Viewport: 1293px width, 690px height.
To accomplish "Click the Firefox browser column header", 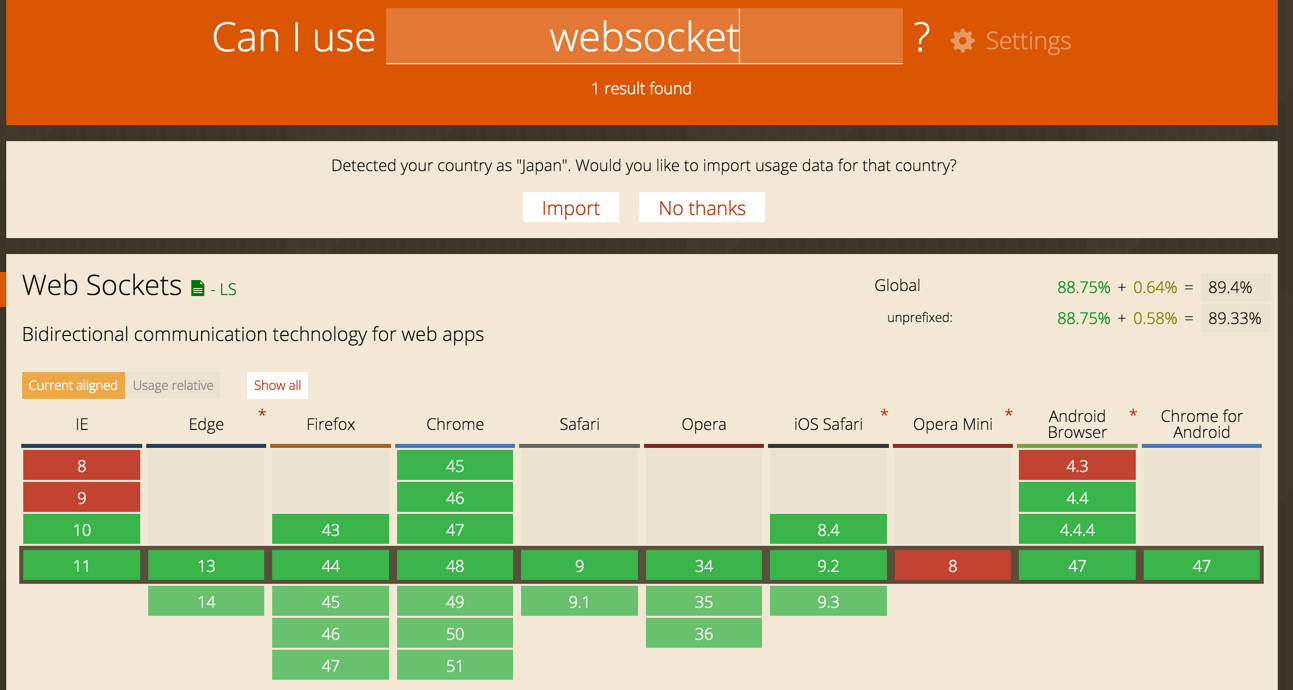I will [x=330, y=424].
